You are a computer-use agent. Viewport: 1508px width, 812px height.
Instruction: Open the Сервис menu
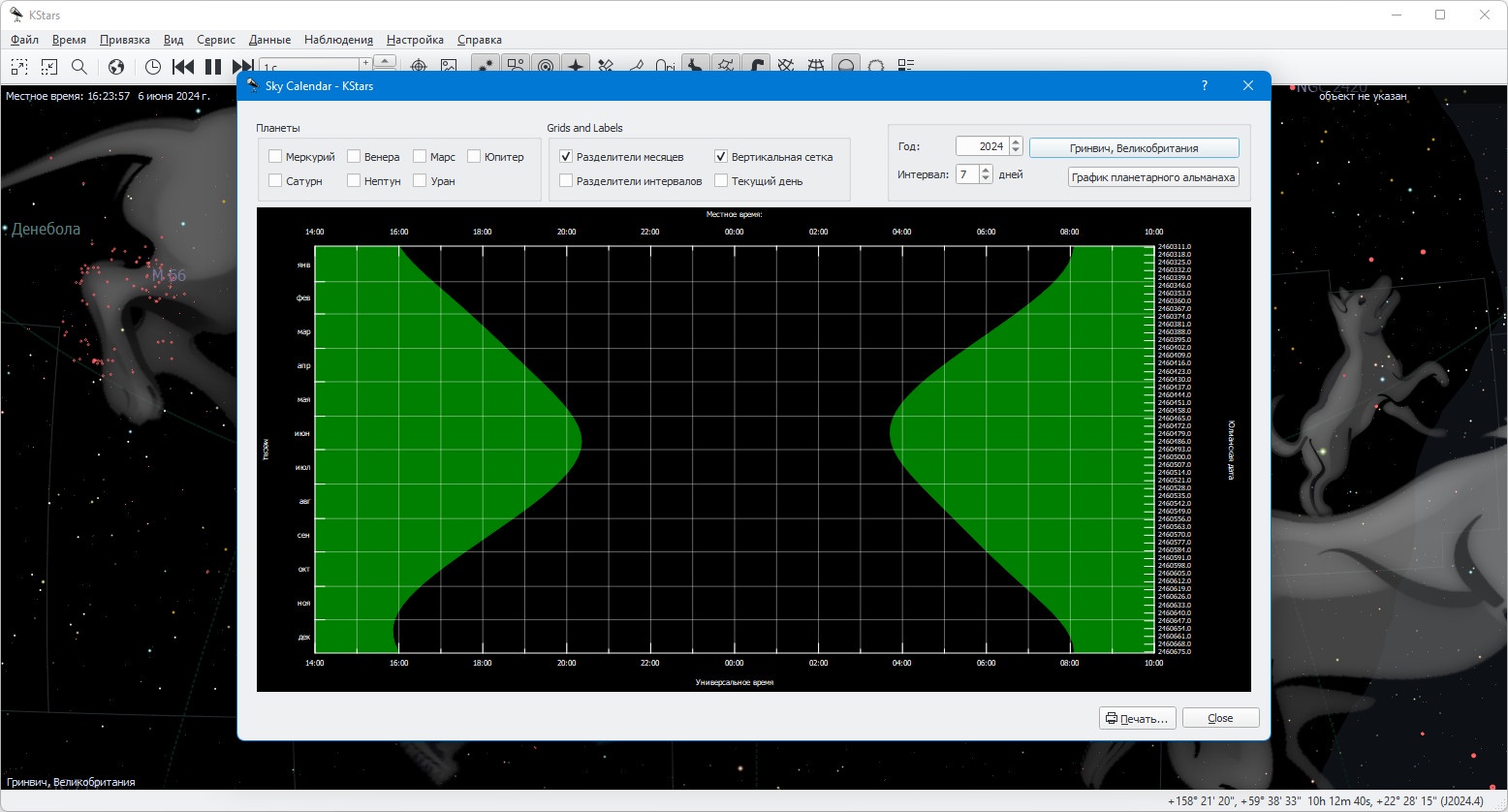(216, 40)
